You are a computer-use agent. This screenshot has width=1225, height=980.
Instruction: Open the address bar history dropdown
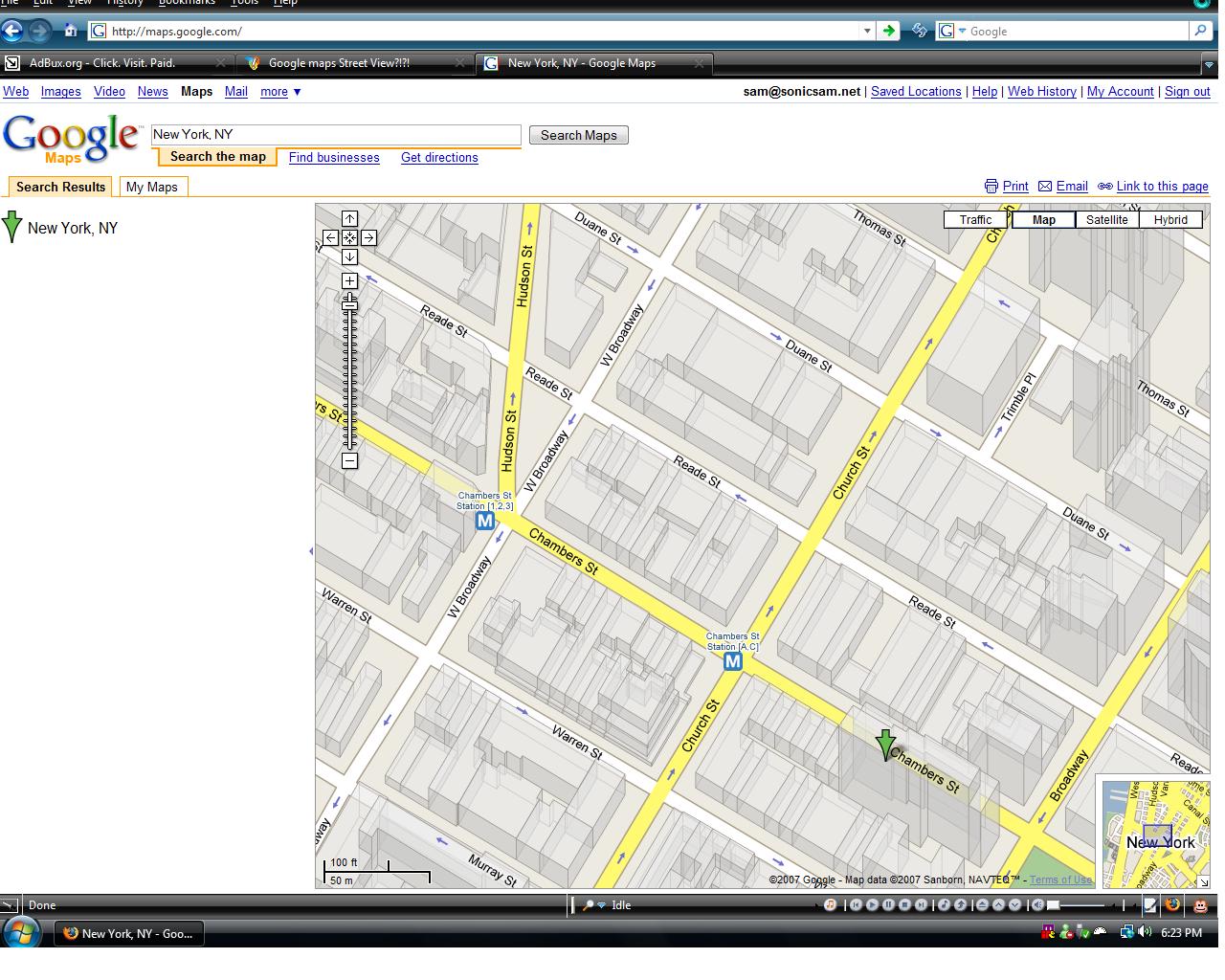click(x=867, y=31)
